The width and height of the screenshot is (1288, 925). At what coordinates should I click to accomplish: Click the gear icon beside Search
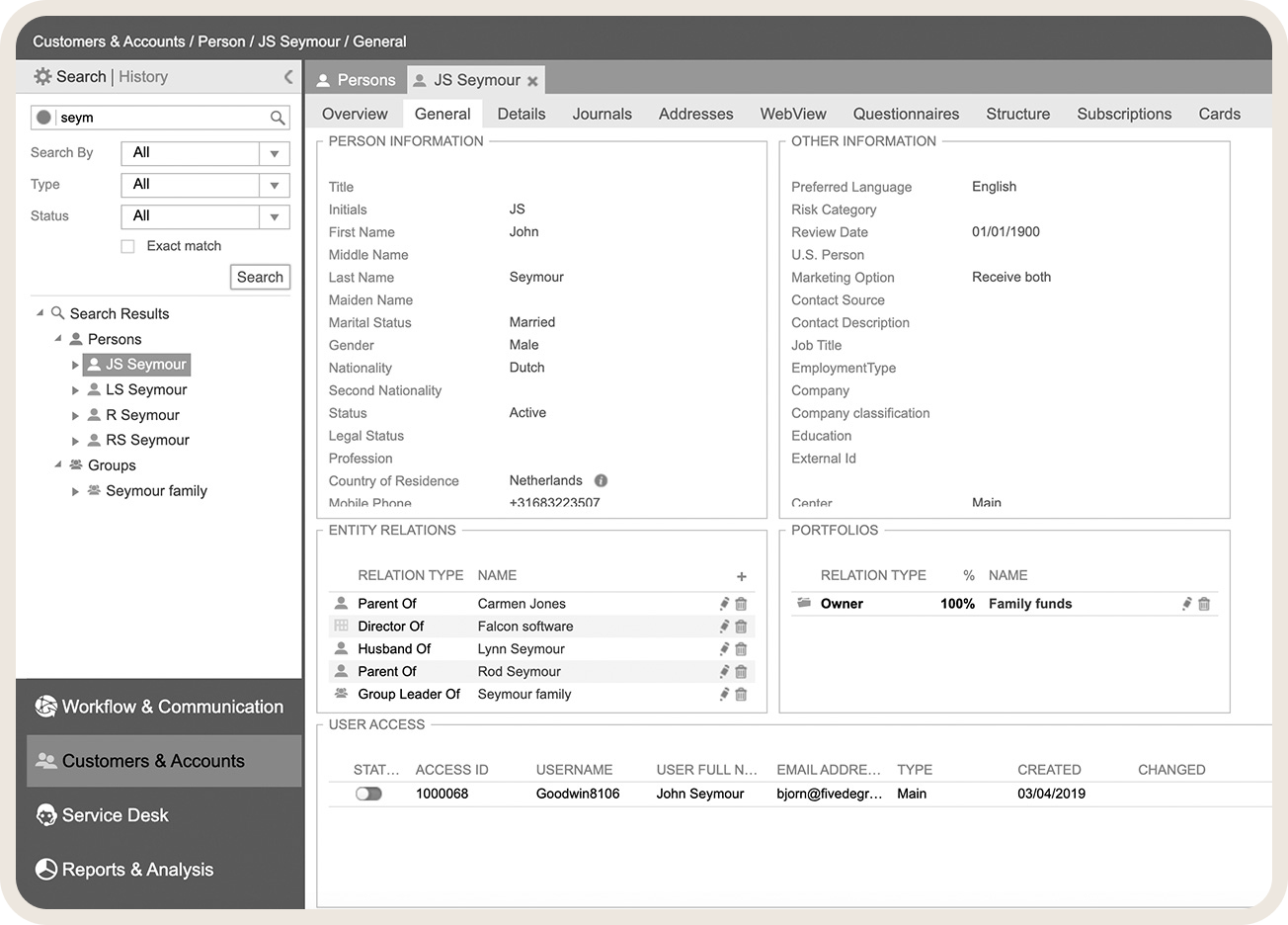42,76
